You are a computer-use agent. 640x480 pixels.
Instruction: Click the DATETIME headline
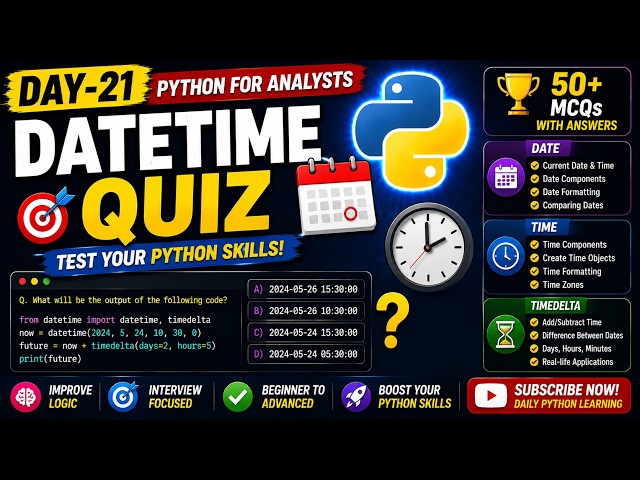tap(167, 141)
